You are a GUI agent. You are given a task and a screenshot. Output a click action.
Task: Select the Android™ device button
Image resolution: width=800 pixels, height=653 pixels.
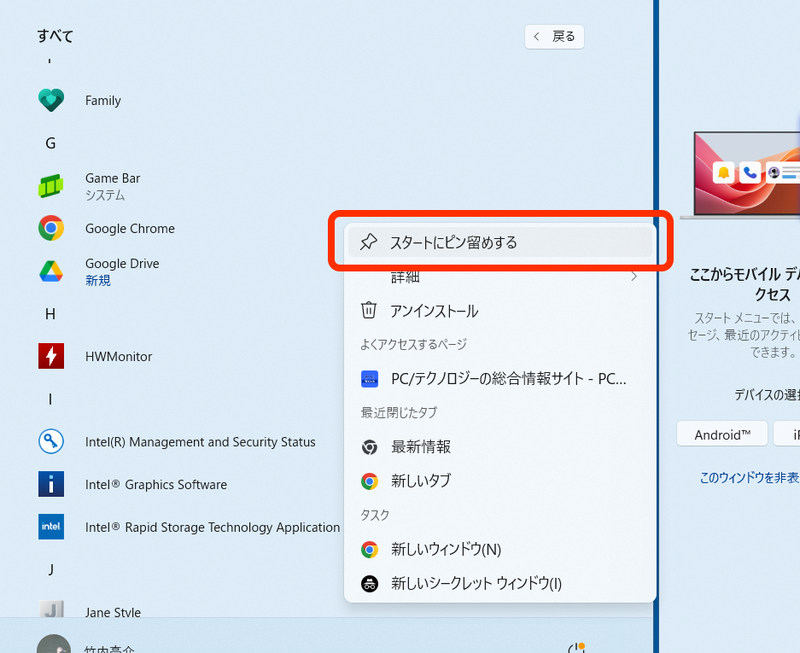[722, 433]
